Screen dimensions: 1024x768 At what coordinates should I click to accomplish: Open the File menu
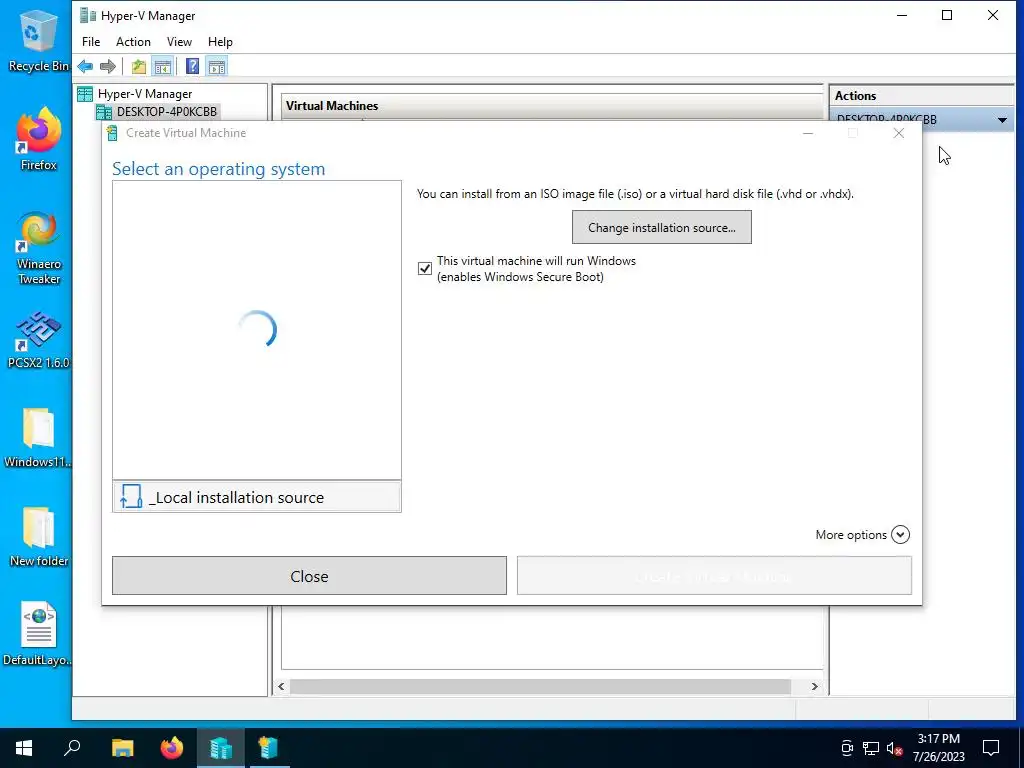[x=91, y=42]
